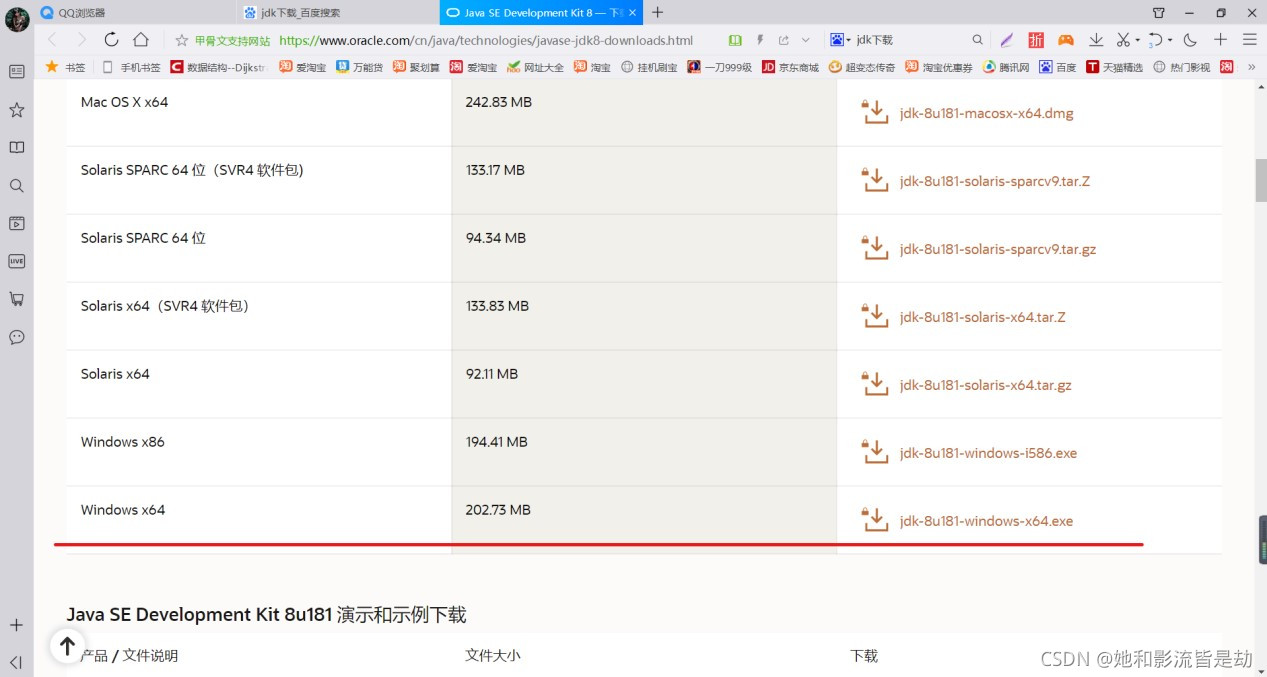1267x677 pixels.
Task: Open 腾讯网 bookmark
Action: (1006, 67)
